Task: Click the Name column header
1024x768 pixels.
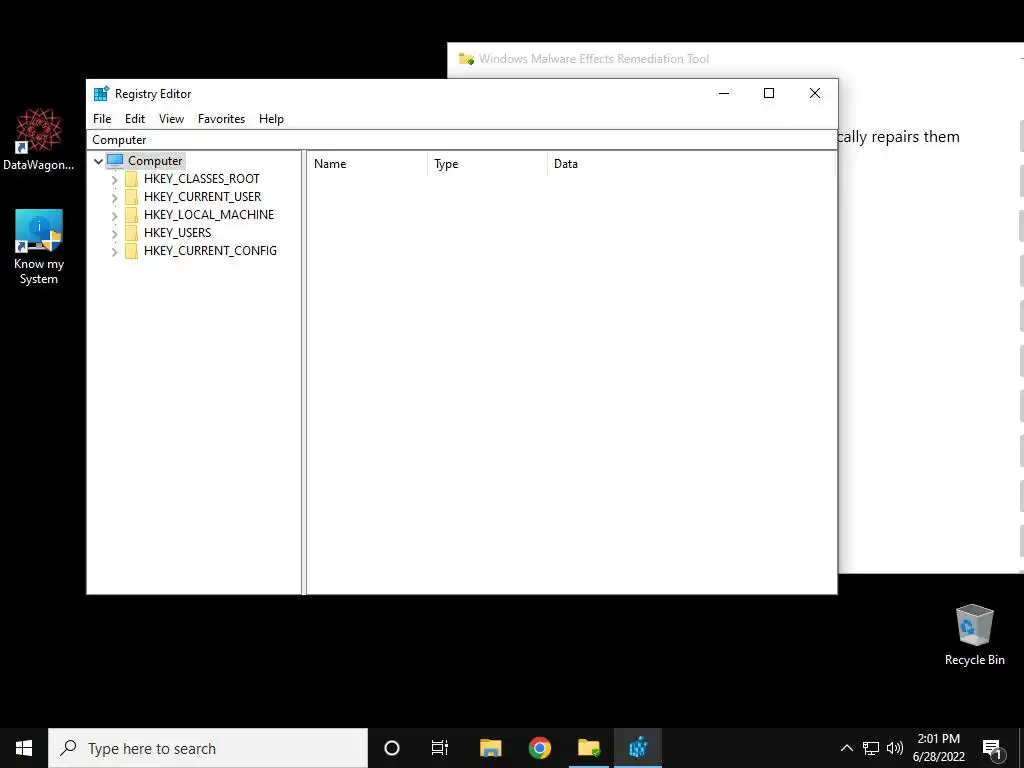Action: [367, 164]
